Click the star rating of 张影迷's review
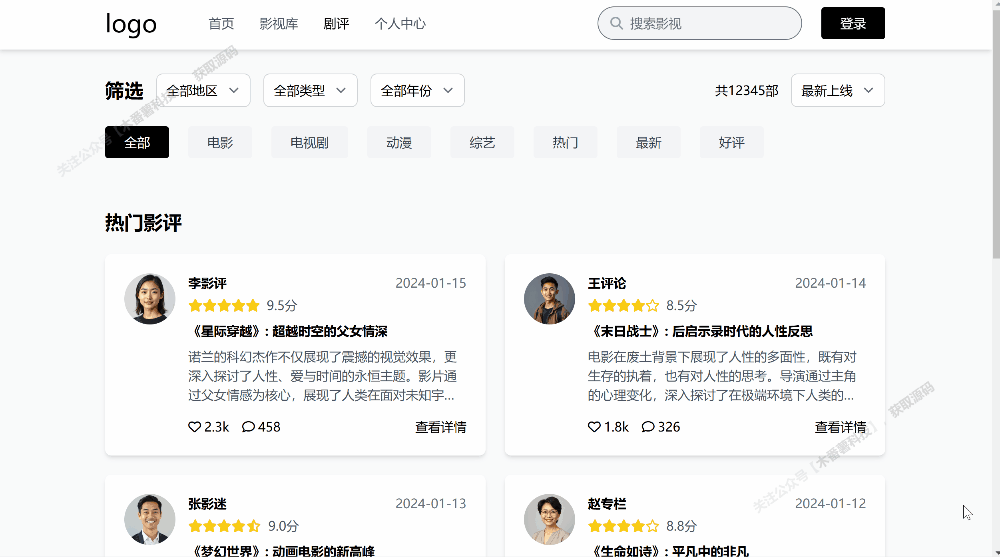1000x557 pixels. (x=224, y=526)
